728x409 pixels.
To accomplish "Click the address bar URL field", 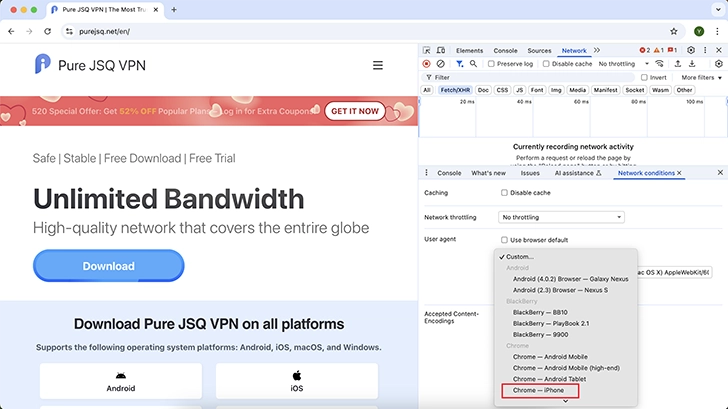I will (371, 32).
